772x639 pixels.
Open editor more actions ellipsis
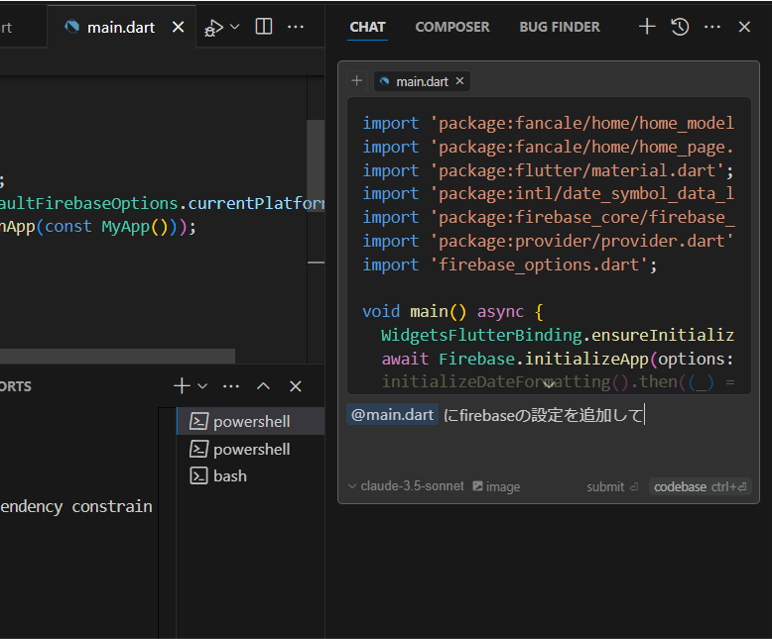(x=296, y=27)
